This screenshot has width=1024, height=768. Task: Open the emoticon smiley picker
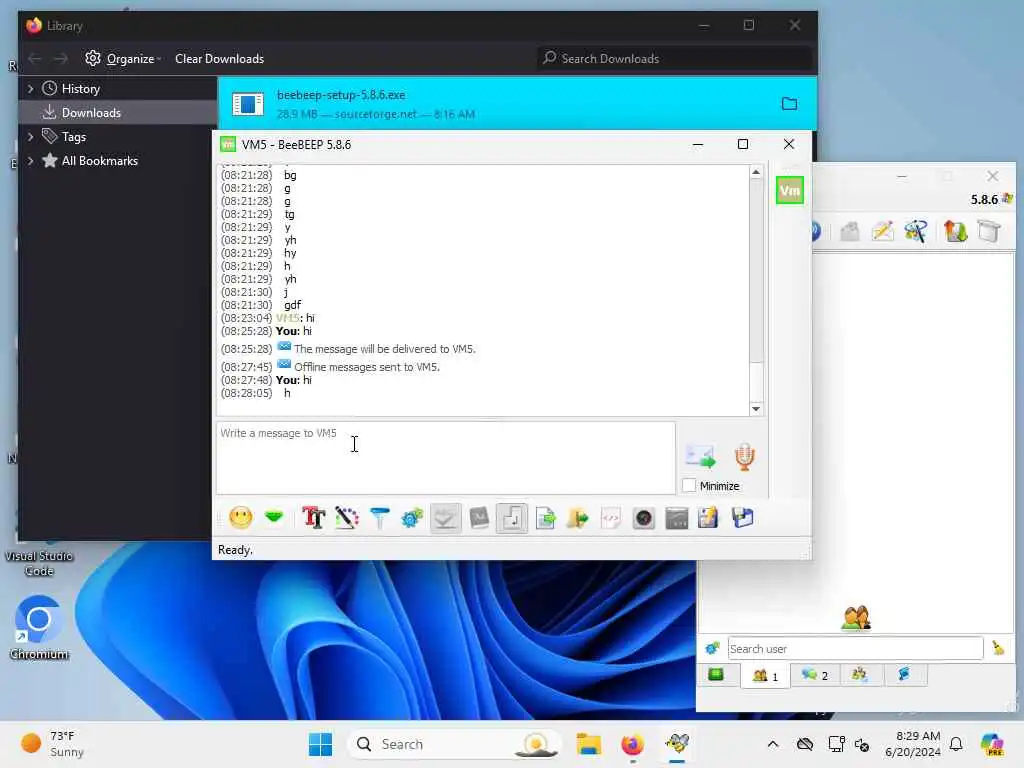240,518
